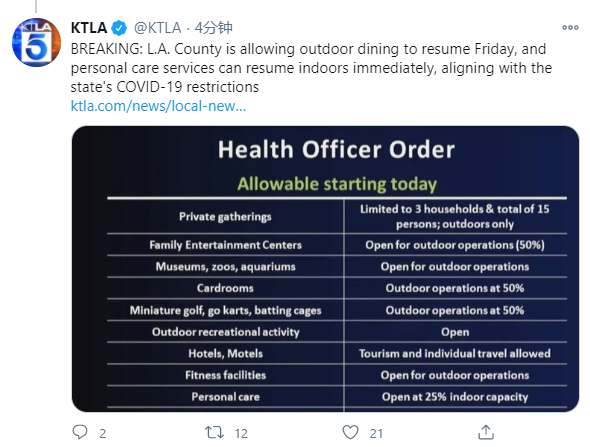
Task: Click the retweet arrows icon
Action: pyautogui.click(x=214, y=432)
